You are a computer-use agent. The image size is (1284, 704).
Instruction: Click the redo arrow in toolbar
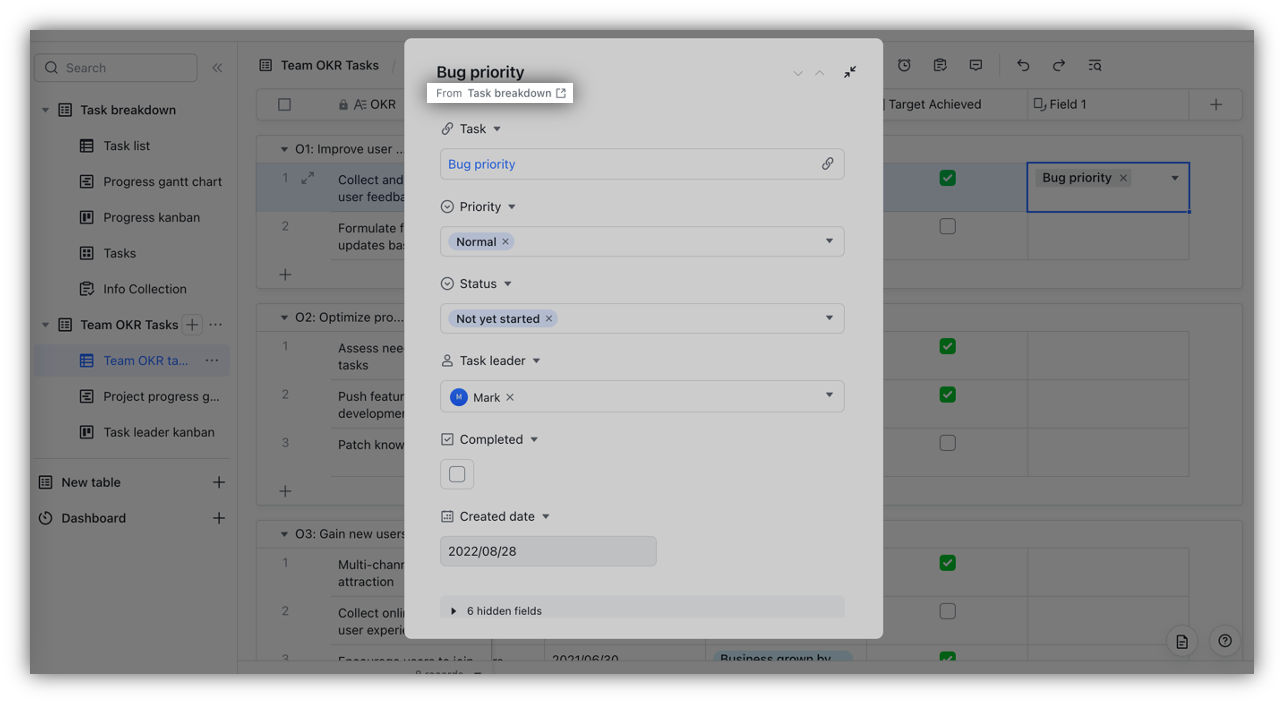pyautogui.click(x=1058, y=65)
